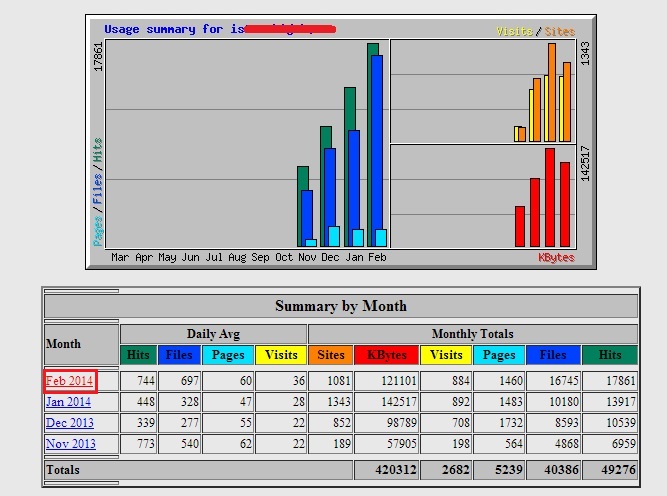This screenshot has width=667, height=496.
Task: Select the cyan Pages header under Daily Avg
Action: [227, 355]
